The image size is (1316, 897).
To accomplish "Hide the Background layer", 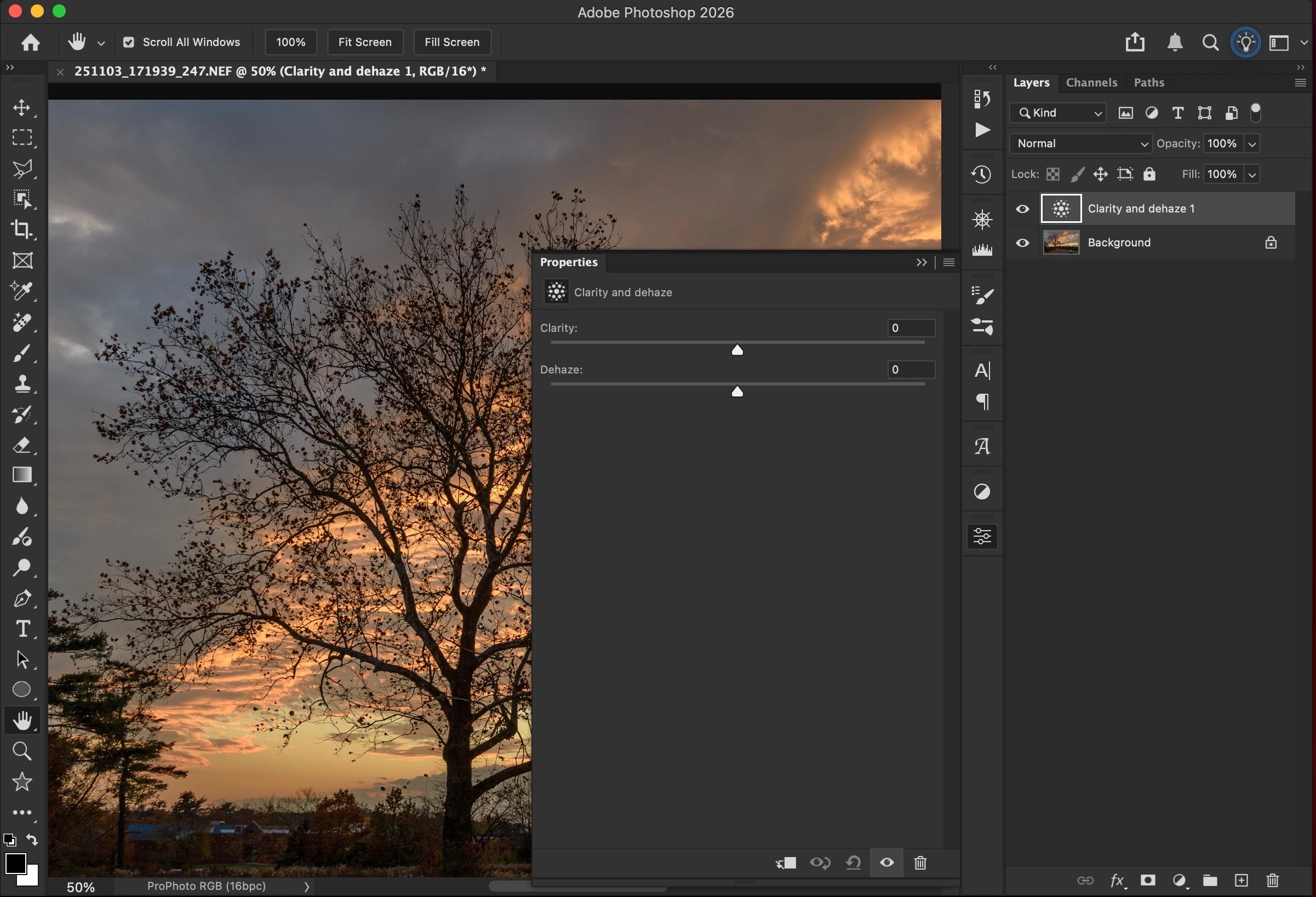I will tap(1022, 243).
